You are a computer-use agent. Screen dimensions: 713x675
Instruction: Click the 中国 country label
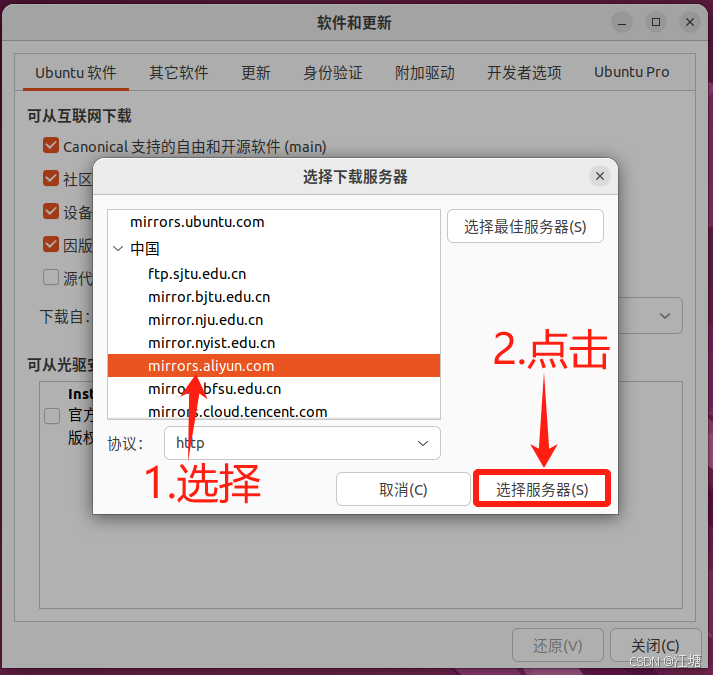tap(145, 249)
